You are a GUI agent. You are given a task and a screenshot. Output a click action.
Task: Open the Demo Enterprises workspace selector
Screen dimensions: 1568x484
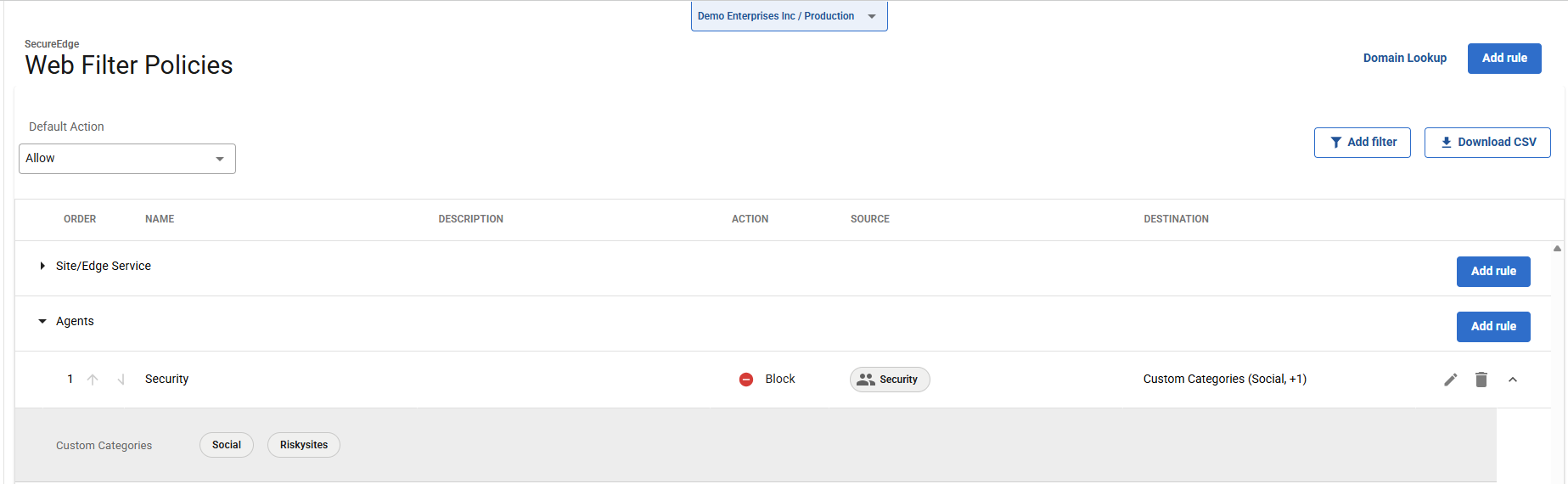pyautogui.click(x=789, y=16)
